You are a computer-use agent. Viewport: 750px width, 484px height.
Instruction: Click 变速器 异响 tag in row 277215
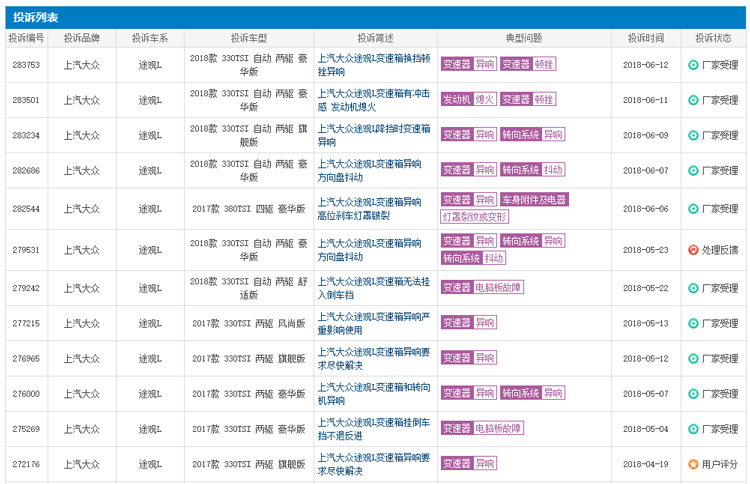469,323
